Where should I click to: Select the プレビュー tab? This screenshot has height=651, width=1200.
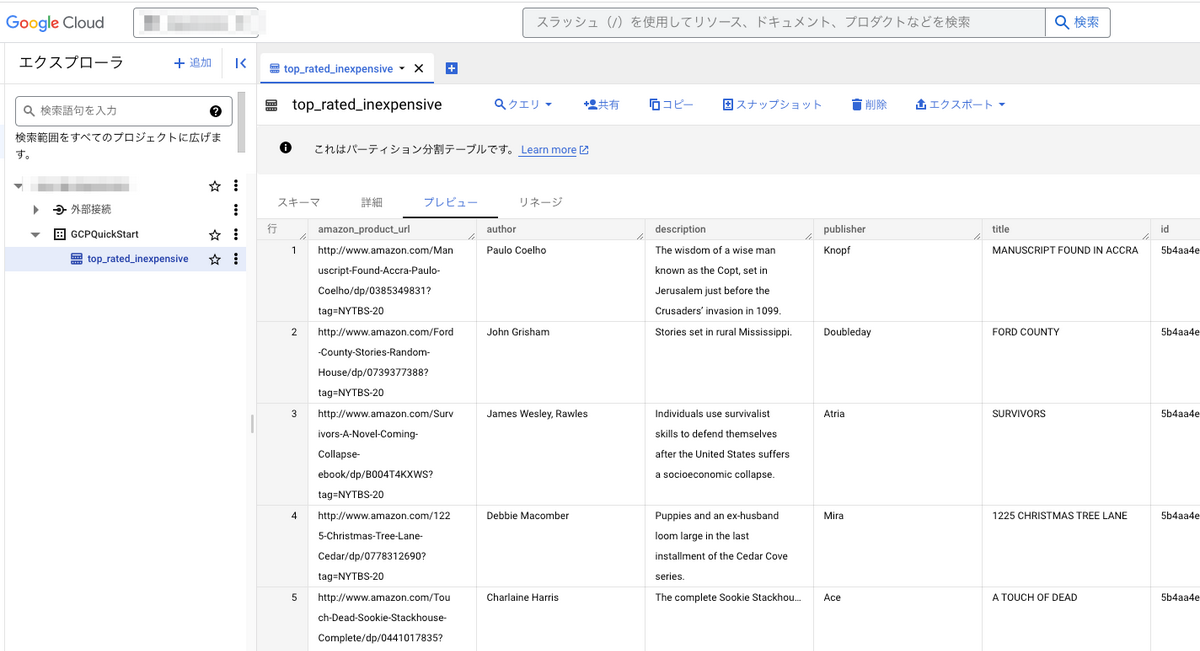450,202
